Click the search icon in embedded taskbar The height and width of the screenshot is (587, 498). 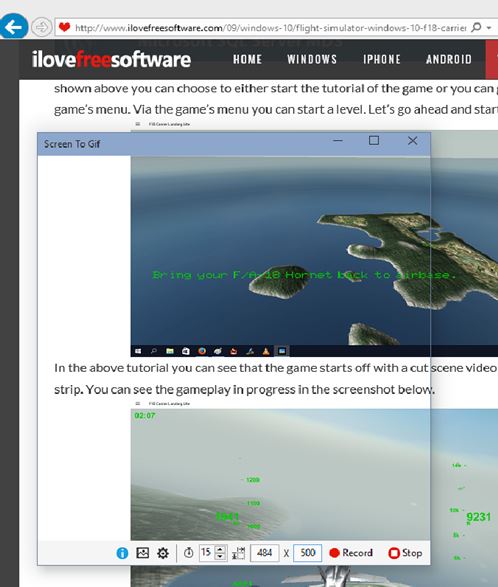point(154,351)
